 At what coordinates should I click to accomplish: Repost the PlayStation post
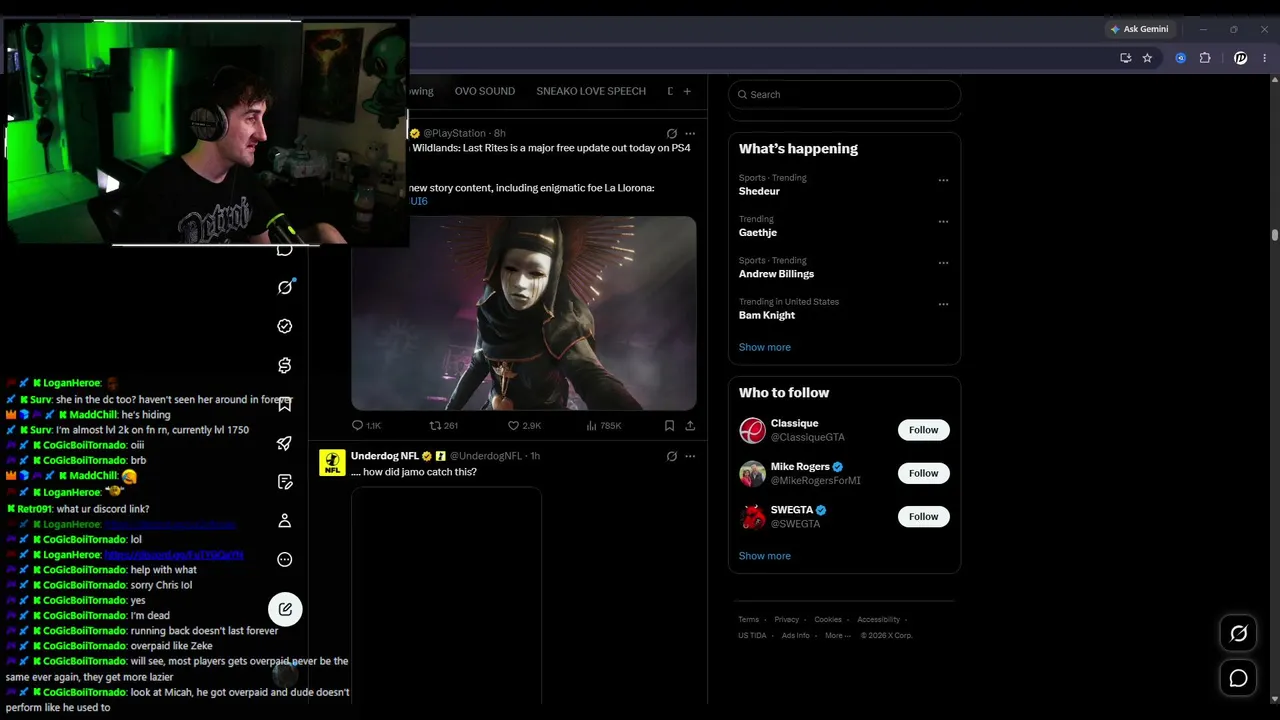pyautogui.click(x=444, y=426)
